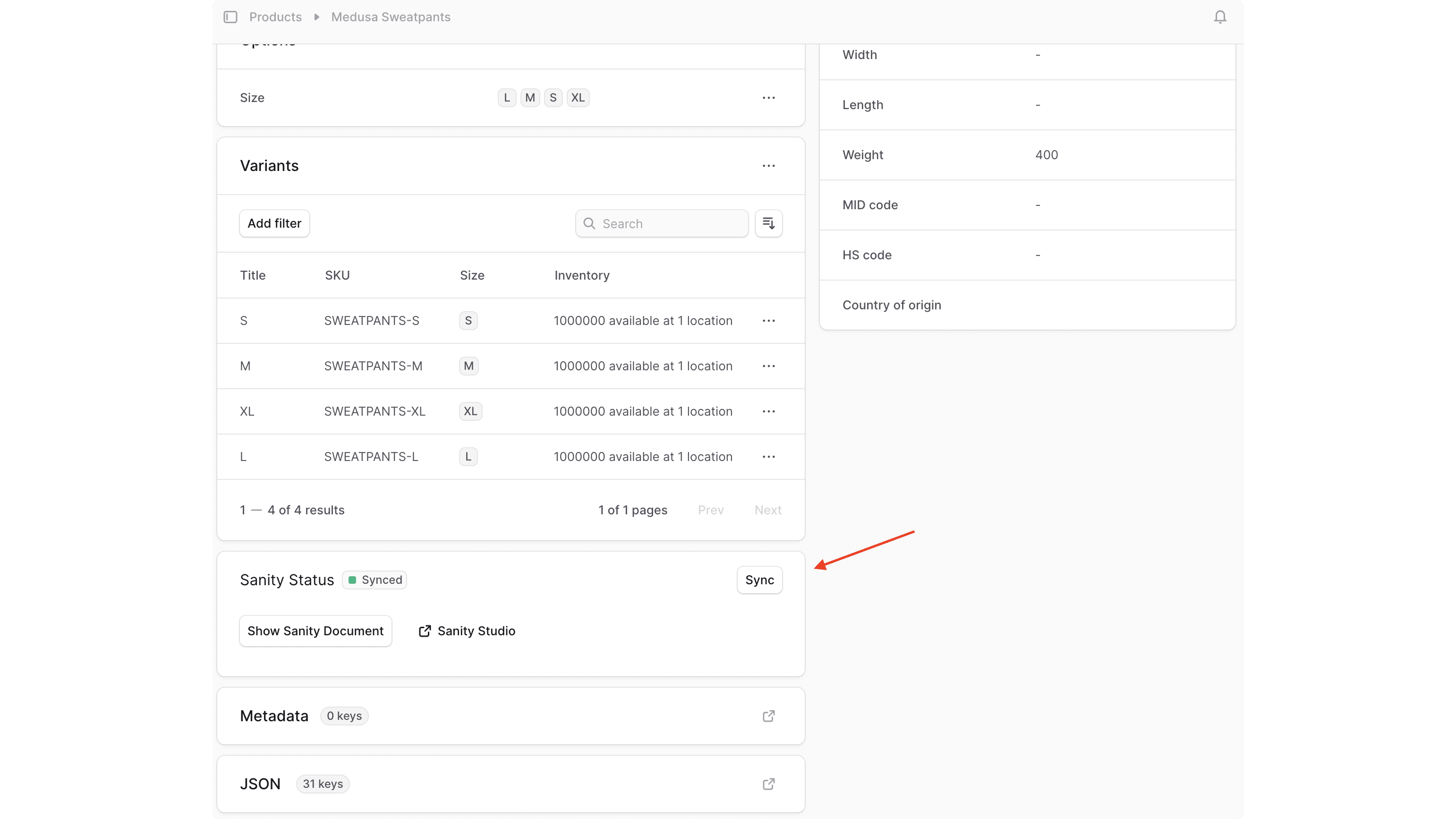Click the XL size badge in Options
The width and height of the screenshot is (1456, 819).
point(578,97)
